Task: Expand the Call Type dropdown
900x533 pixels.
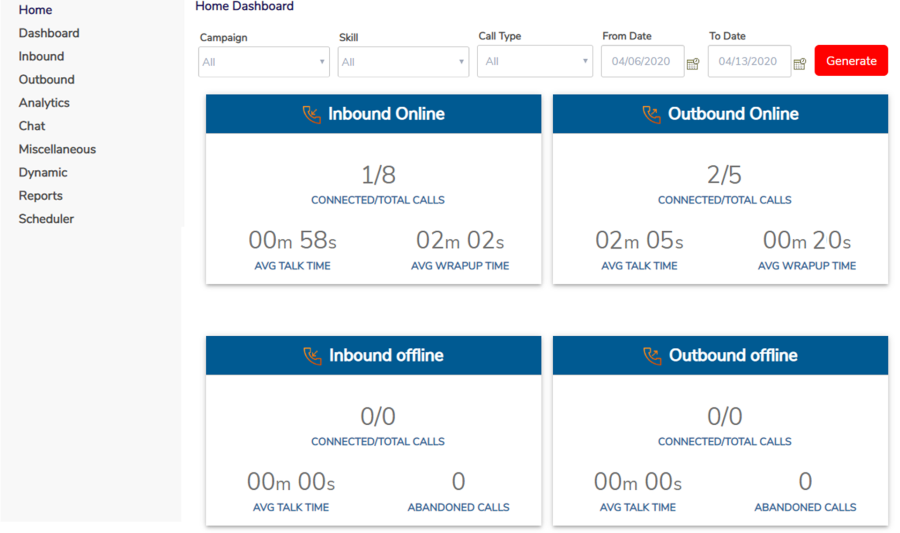Action: tap(535, 61)
